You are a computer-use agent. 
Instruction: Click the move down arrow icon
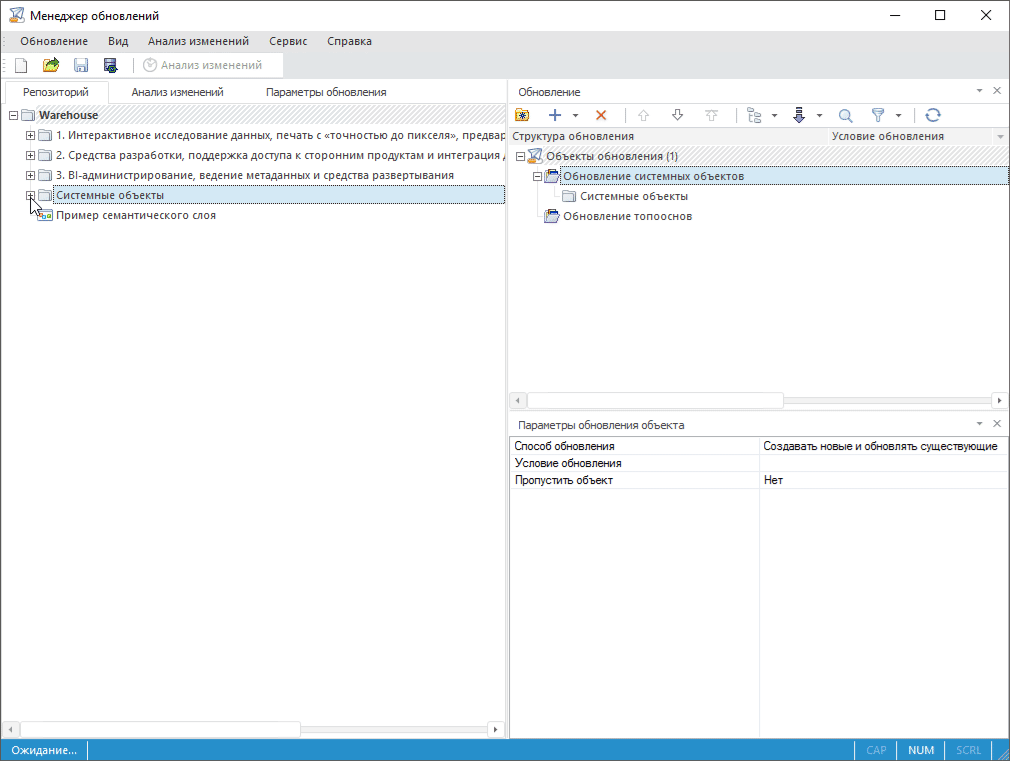pos(677,116)
